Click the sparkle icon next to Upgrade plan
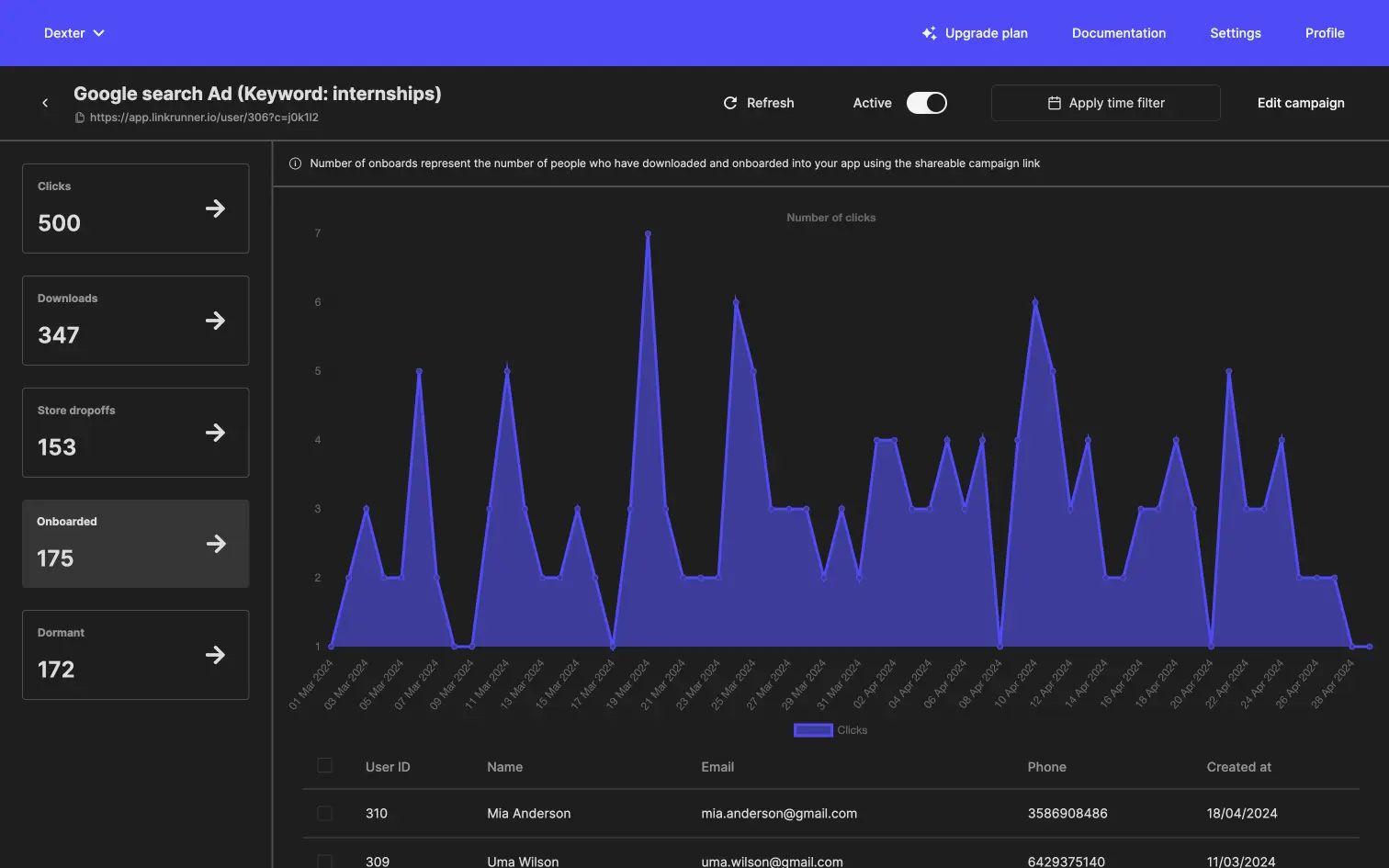Image resolution: width=1389 pixels, height=868 pixels. 929,33
